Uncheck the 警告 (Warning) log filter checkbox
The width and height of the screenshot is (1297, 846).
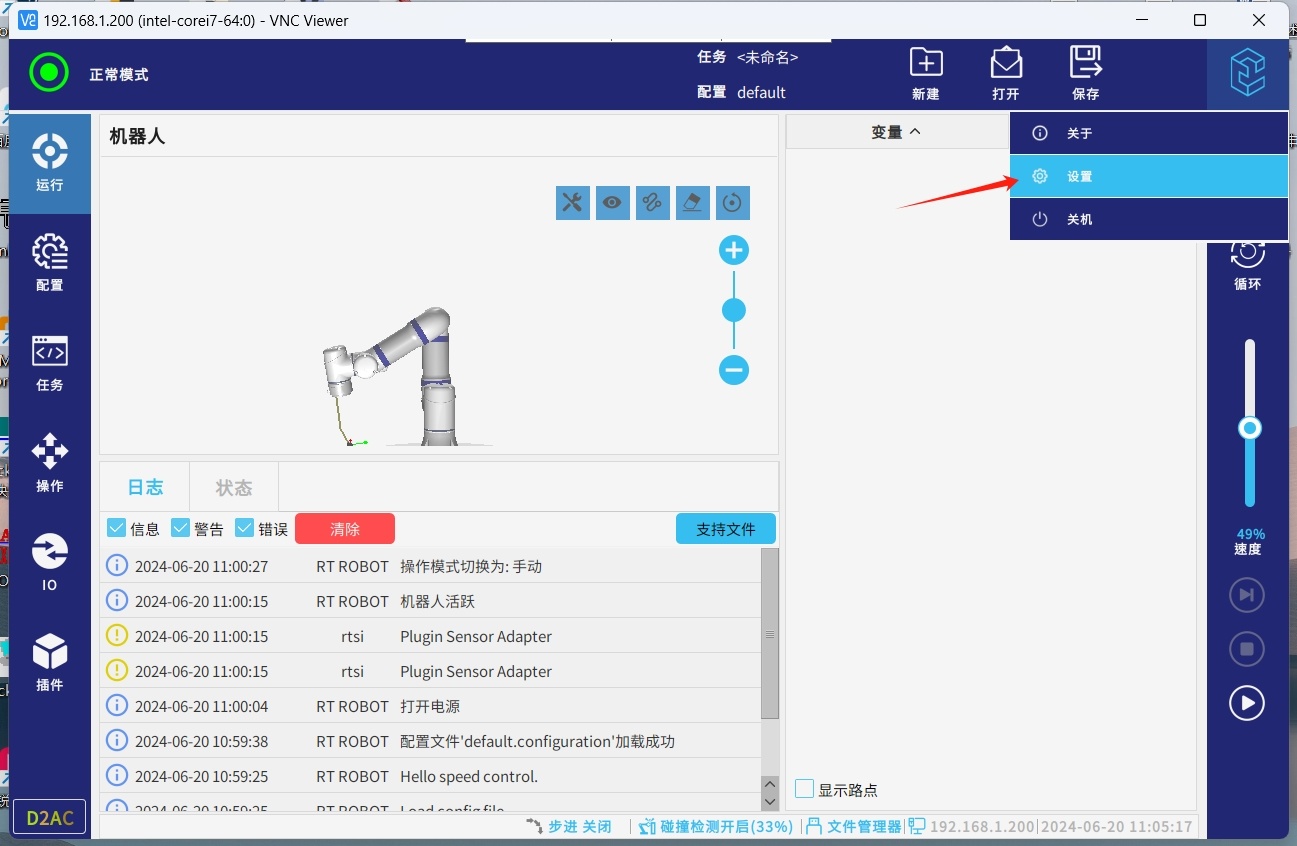tap(181, 528)
